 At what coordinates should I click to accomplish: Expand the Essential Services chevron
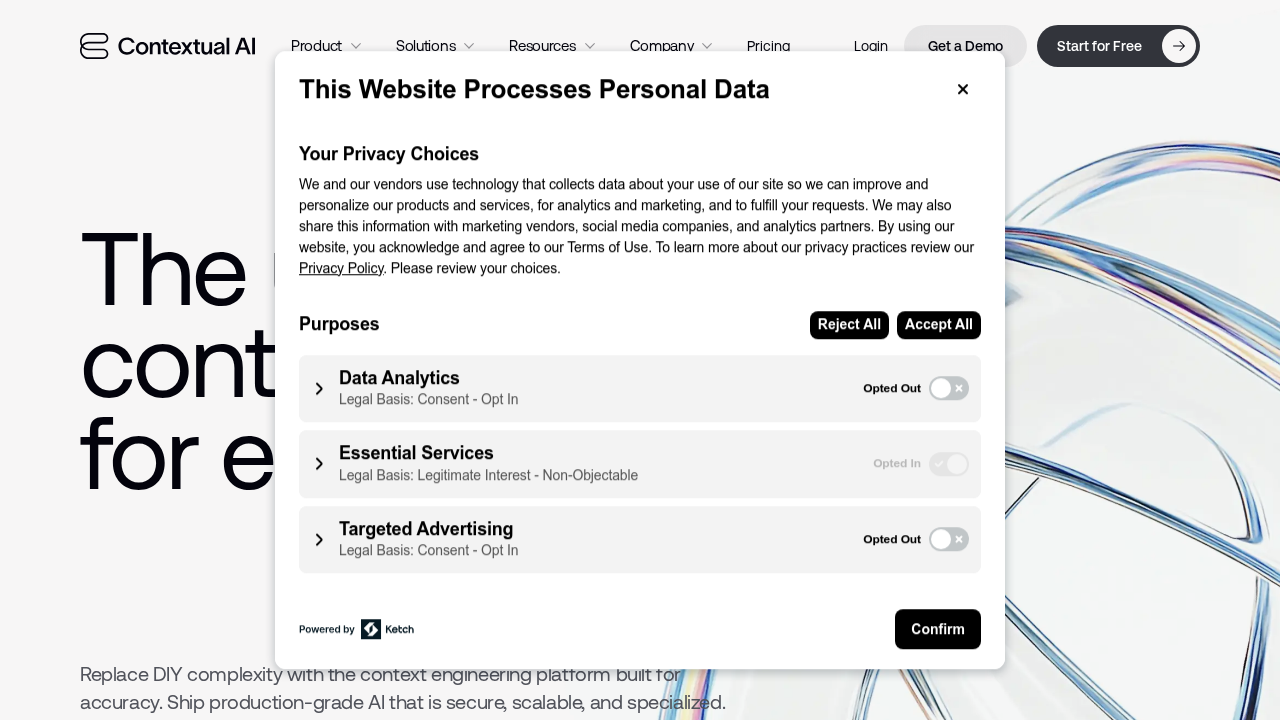[319, 464]
